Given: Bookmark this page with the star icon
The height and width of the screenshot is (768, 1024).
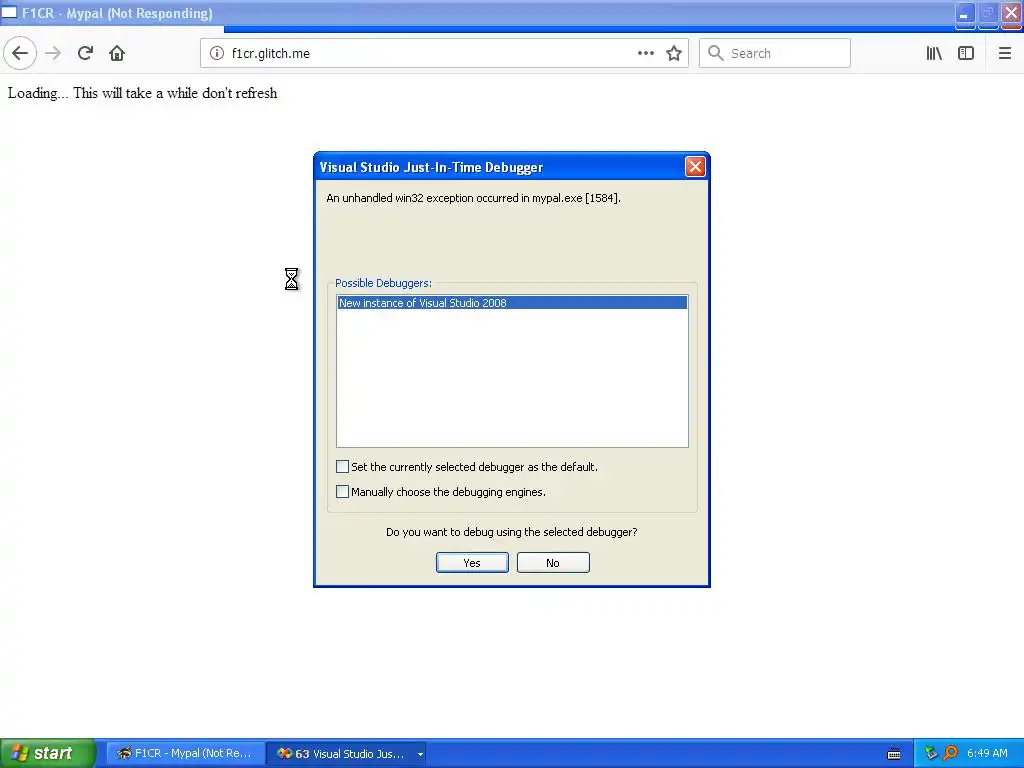Looking at the screenshot, I should pos(674,54).
